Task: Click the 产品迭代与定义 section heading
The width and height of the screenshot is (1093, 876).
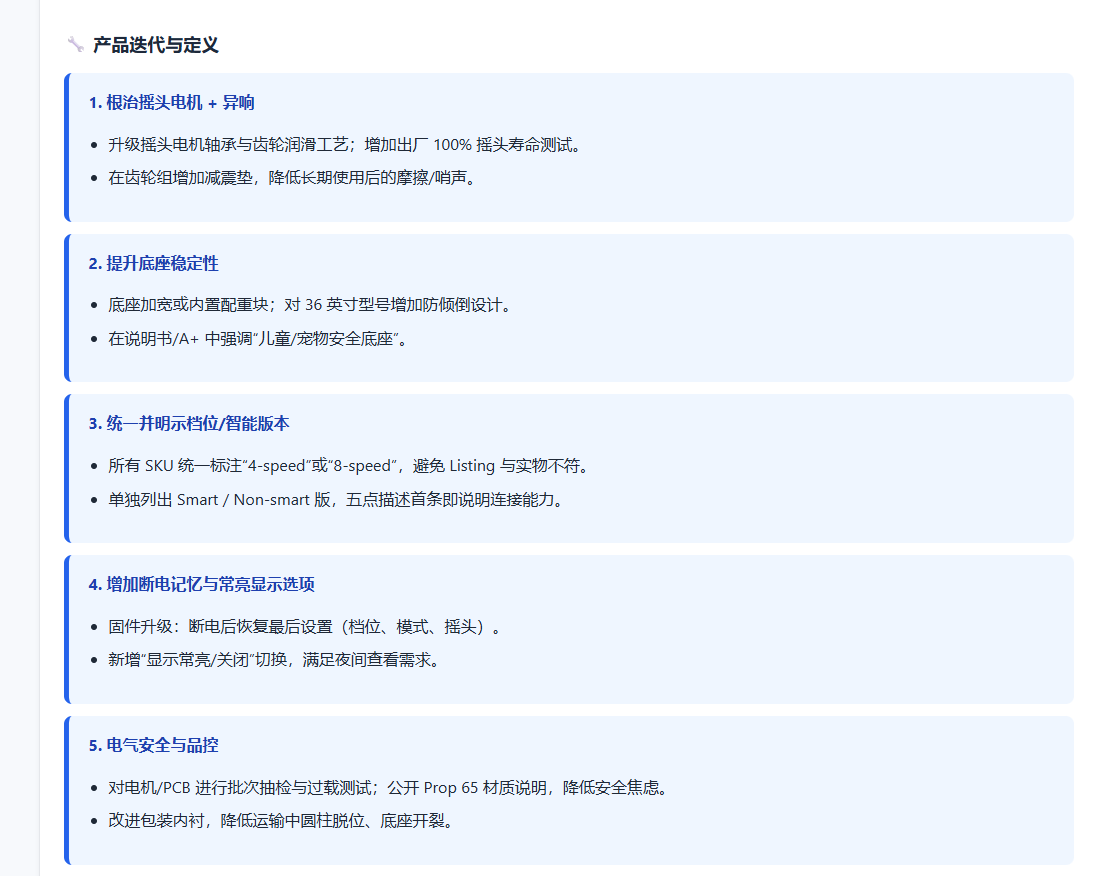Action: pos(155,45)
